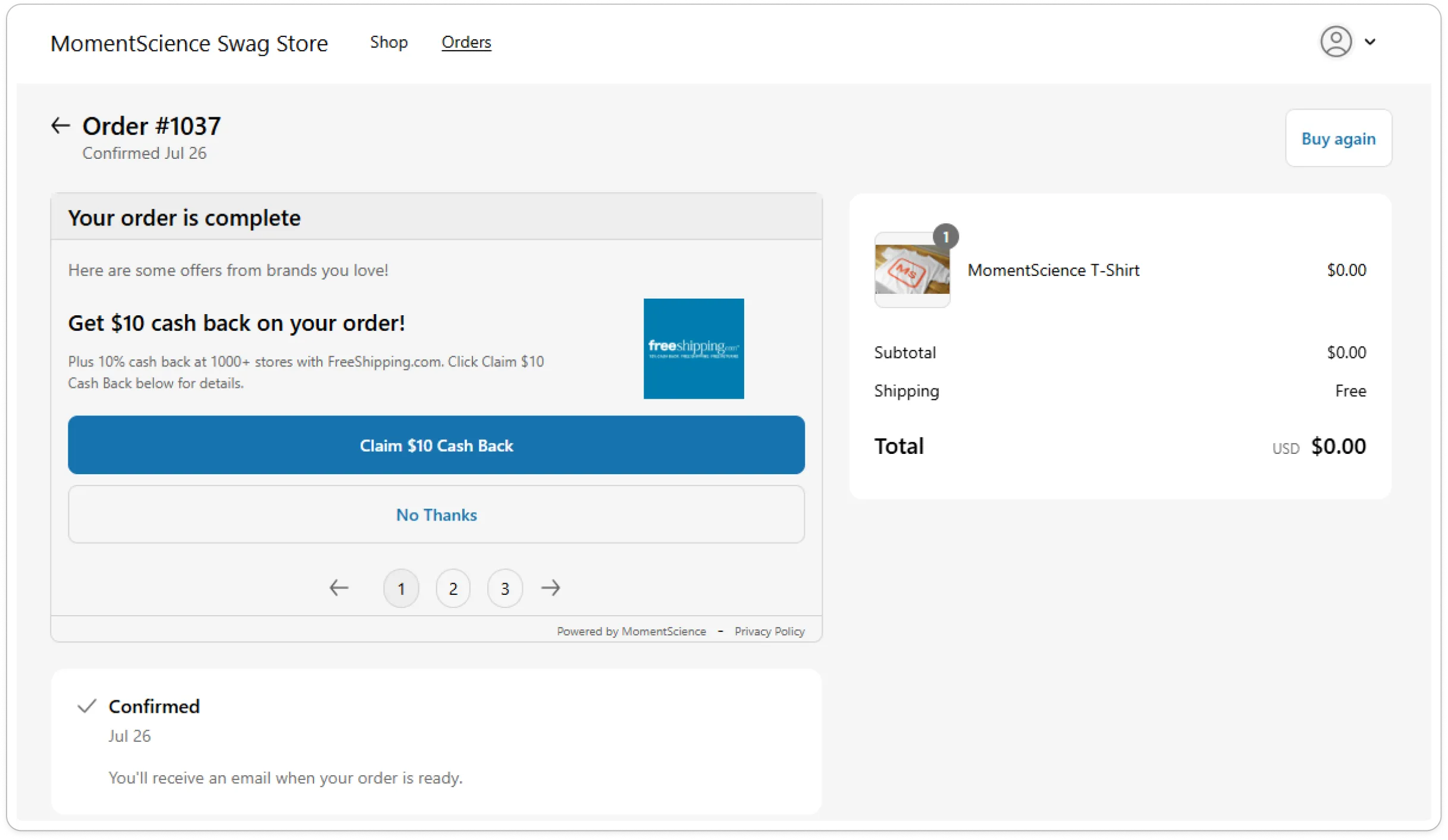Go to the previous offer with the left arrow

339,588
